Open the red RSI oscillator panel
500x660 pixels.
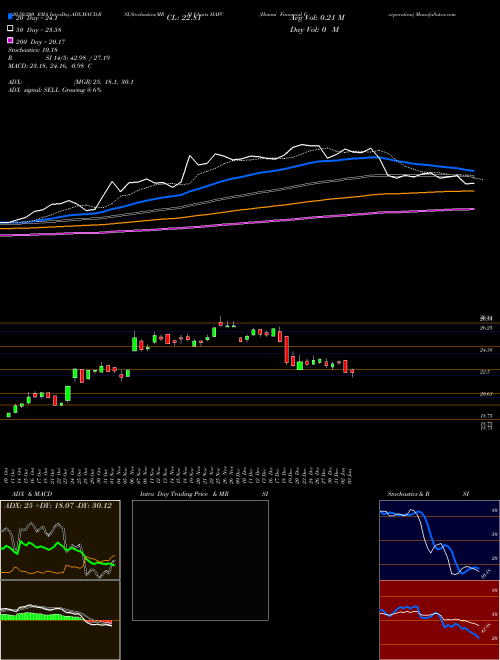click(439, 620)
